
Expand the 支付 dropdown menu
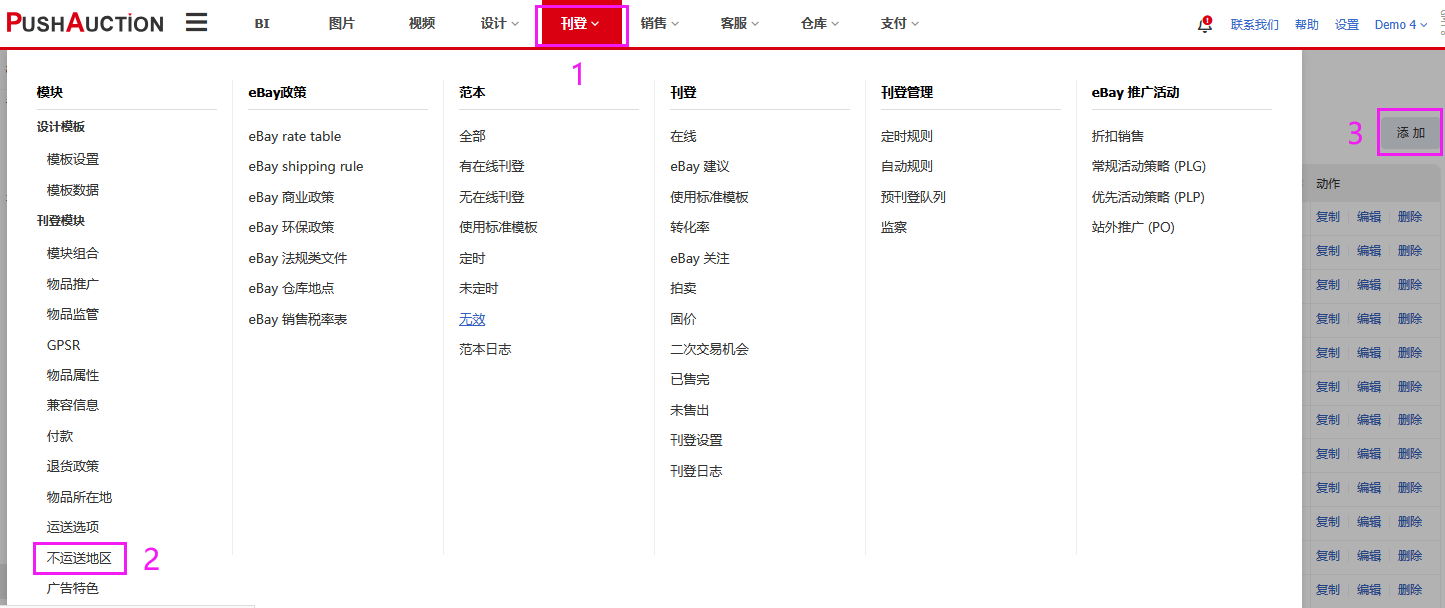[900, 24]
